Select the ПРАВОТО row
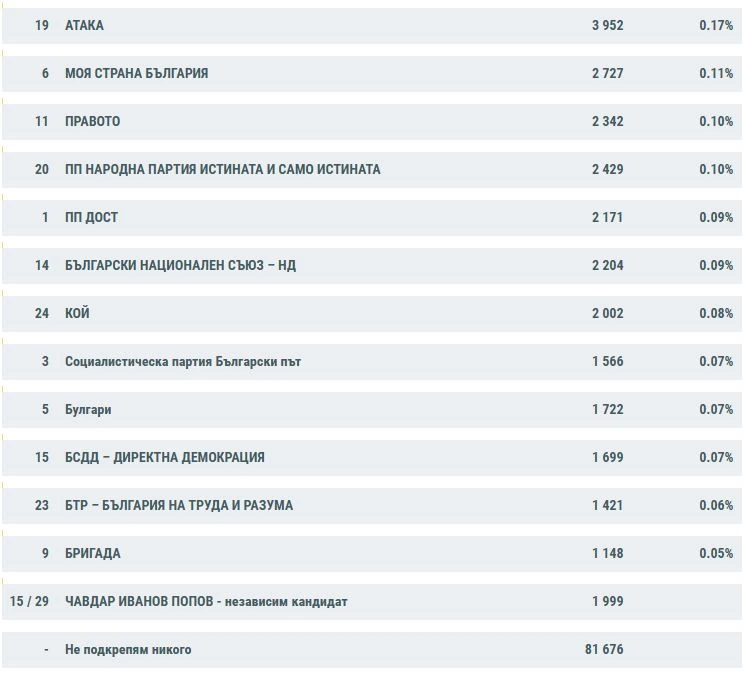 tap(372, 121)
